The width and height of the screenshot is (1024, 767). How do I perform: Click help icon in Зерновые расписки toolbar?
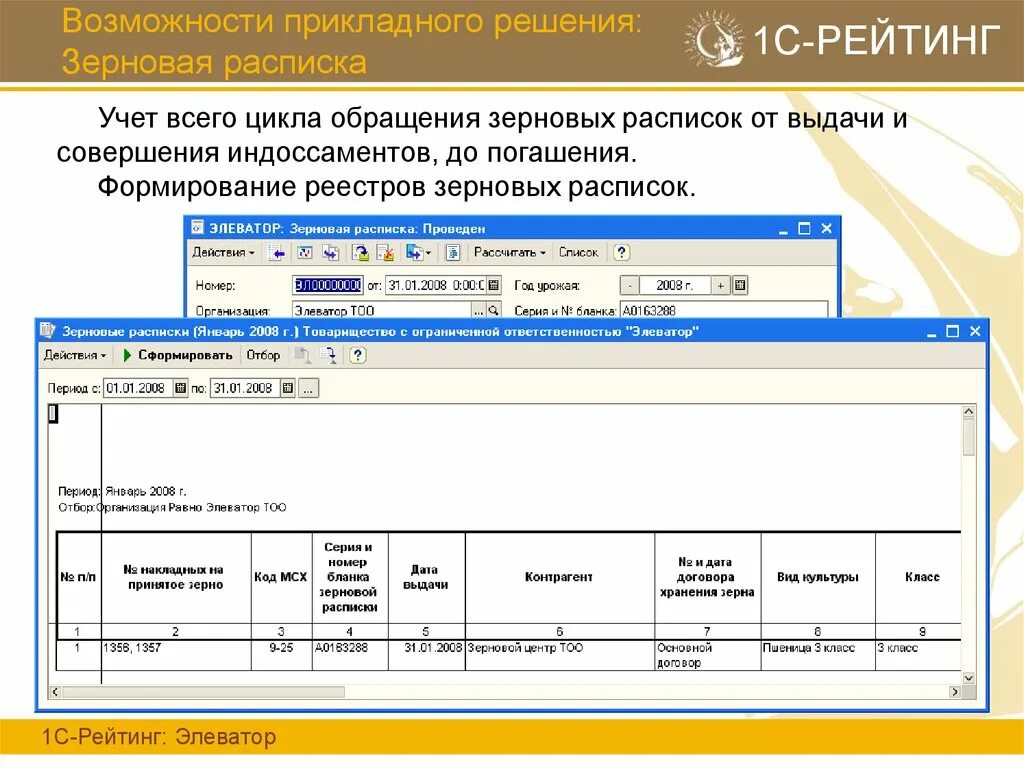click(357, 355)
